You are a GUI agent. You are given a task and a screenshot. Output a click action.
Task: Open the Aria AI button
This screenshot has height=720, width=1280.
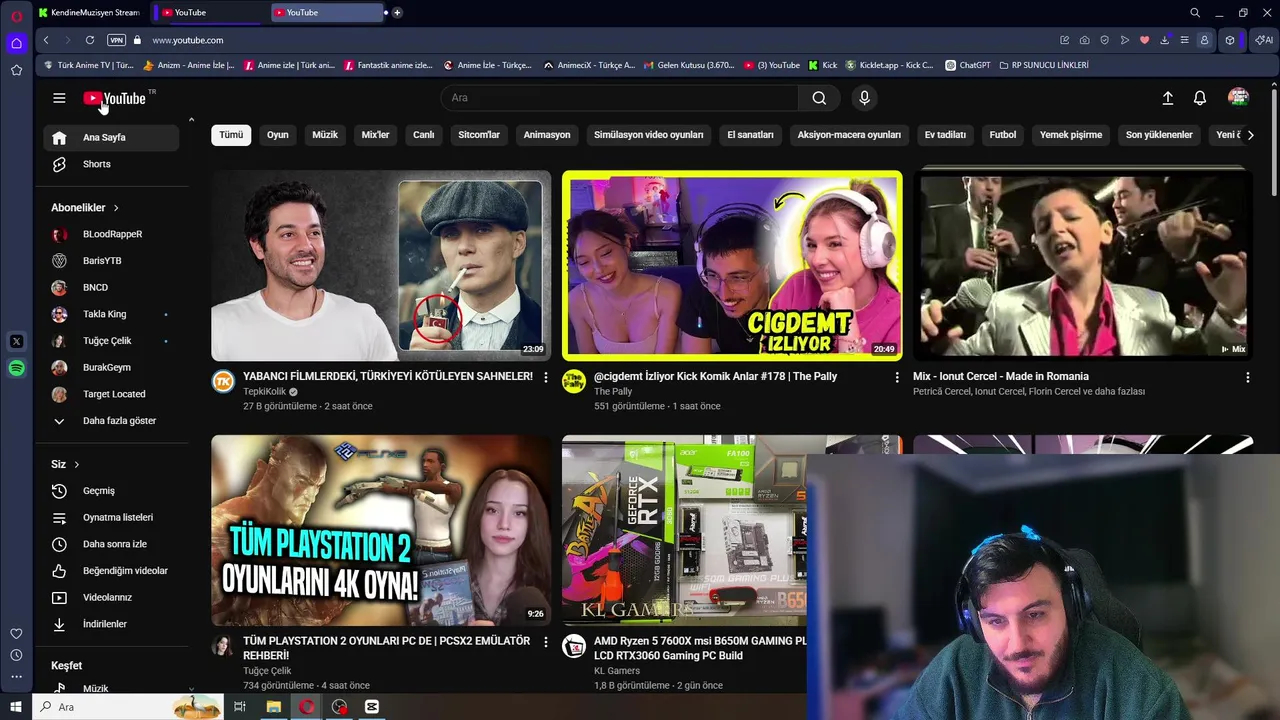tap(1264, 40)
